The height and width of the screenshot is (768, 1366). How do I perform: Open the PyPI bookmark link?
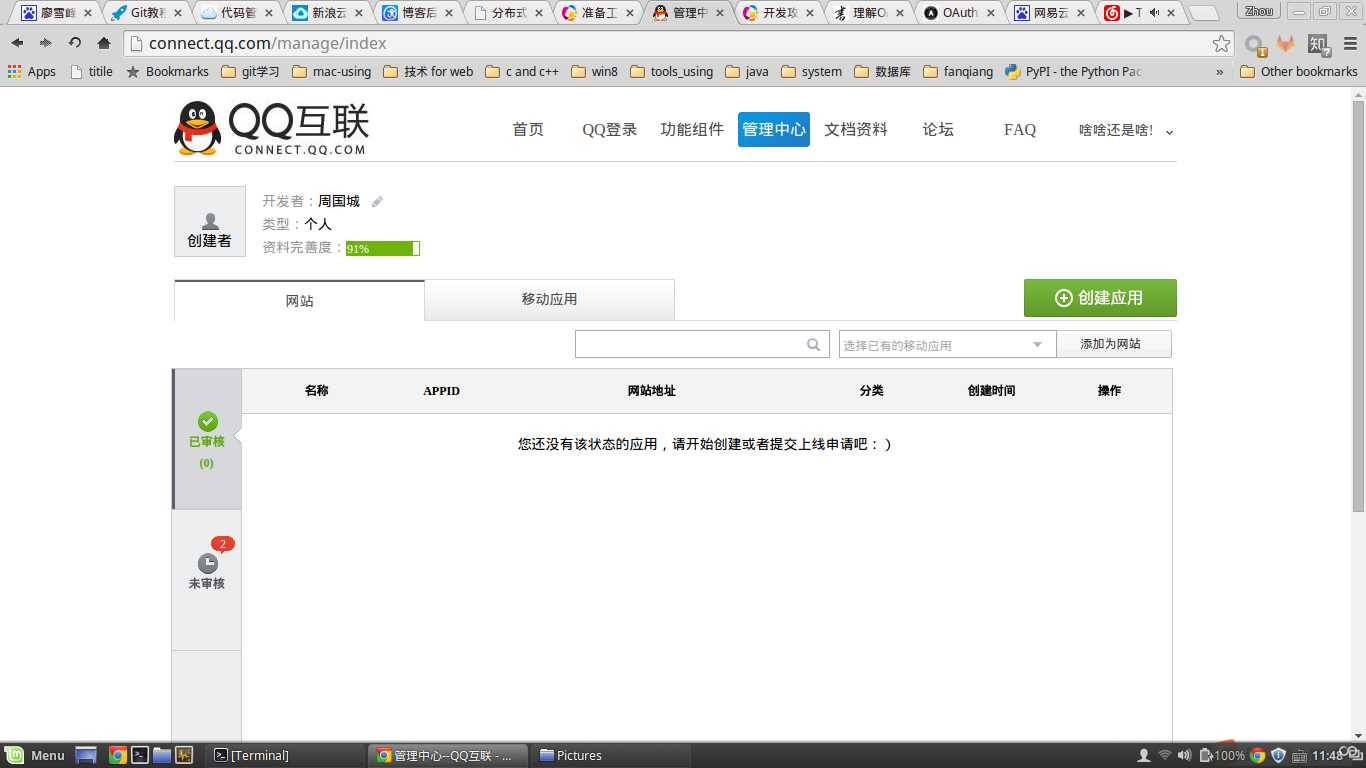tap(1073, 71)
